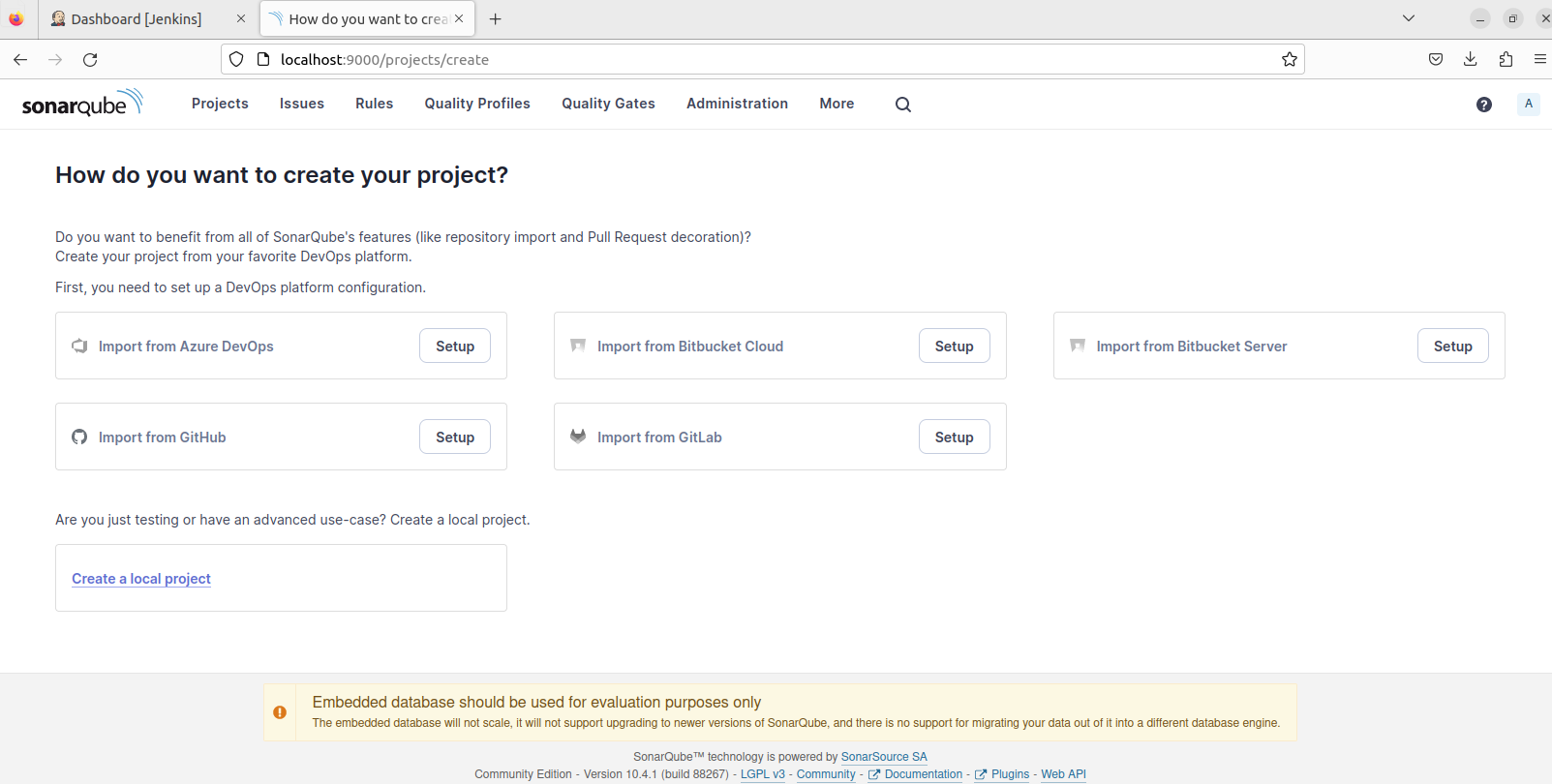
Task: Bookmark this page with the star icon
Action: coord(1290,59)
